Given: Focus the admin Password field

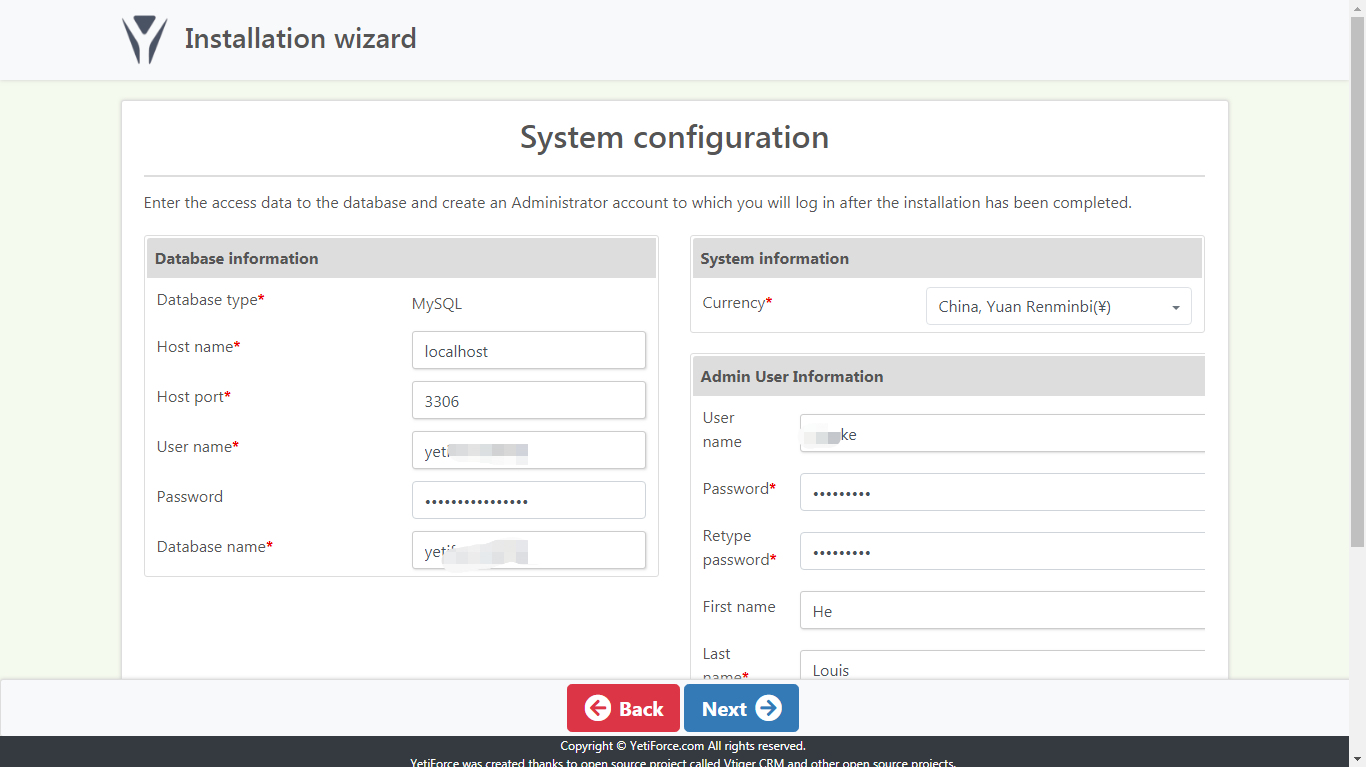Looking at the screenshot, I should pos(1002,492).
